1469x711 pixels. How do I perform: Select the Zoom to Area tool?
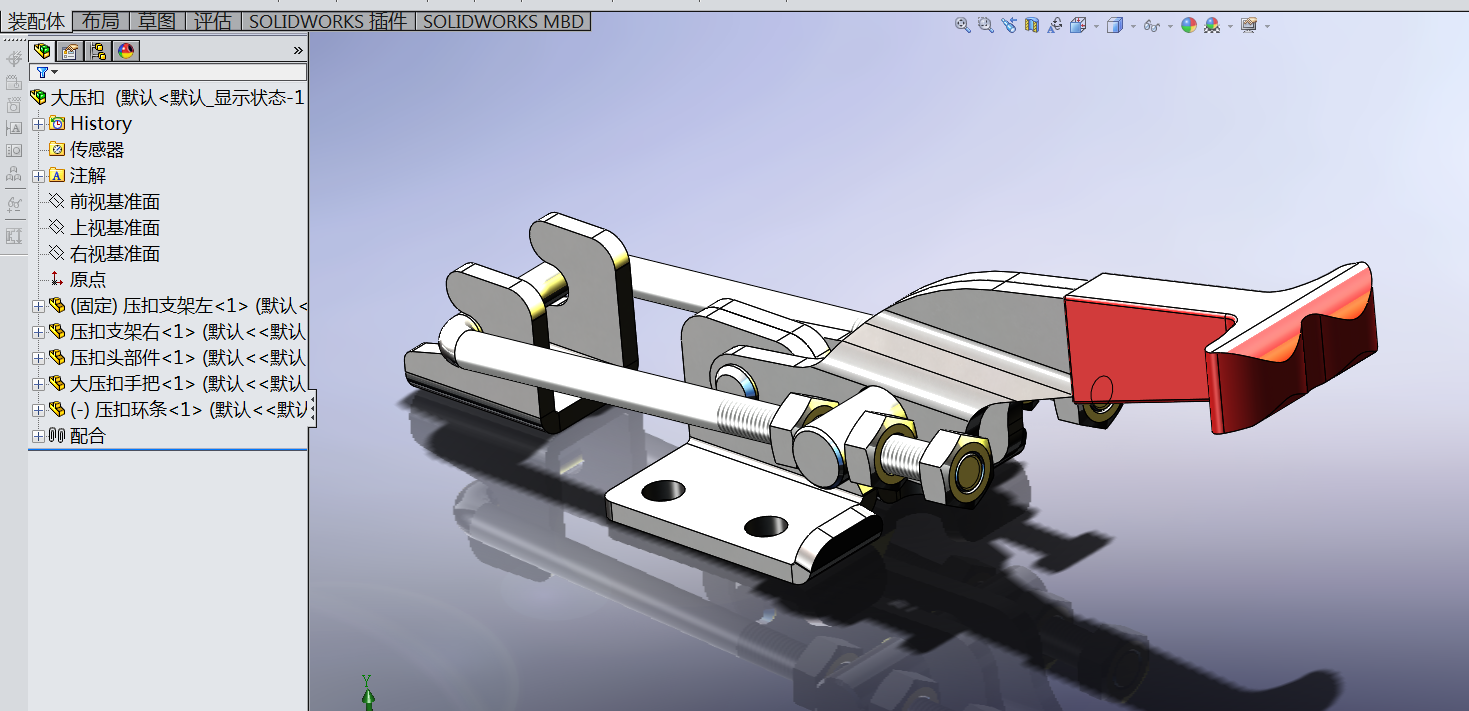click(985, 26)
